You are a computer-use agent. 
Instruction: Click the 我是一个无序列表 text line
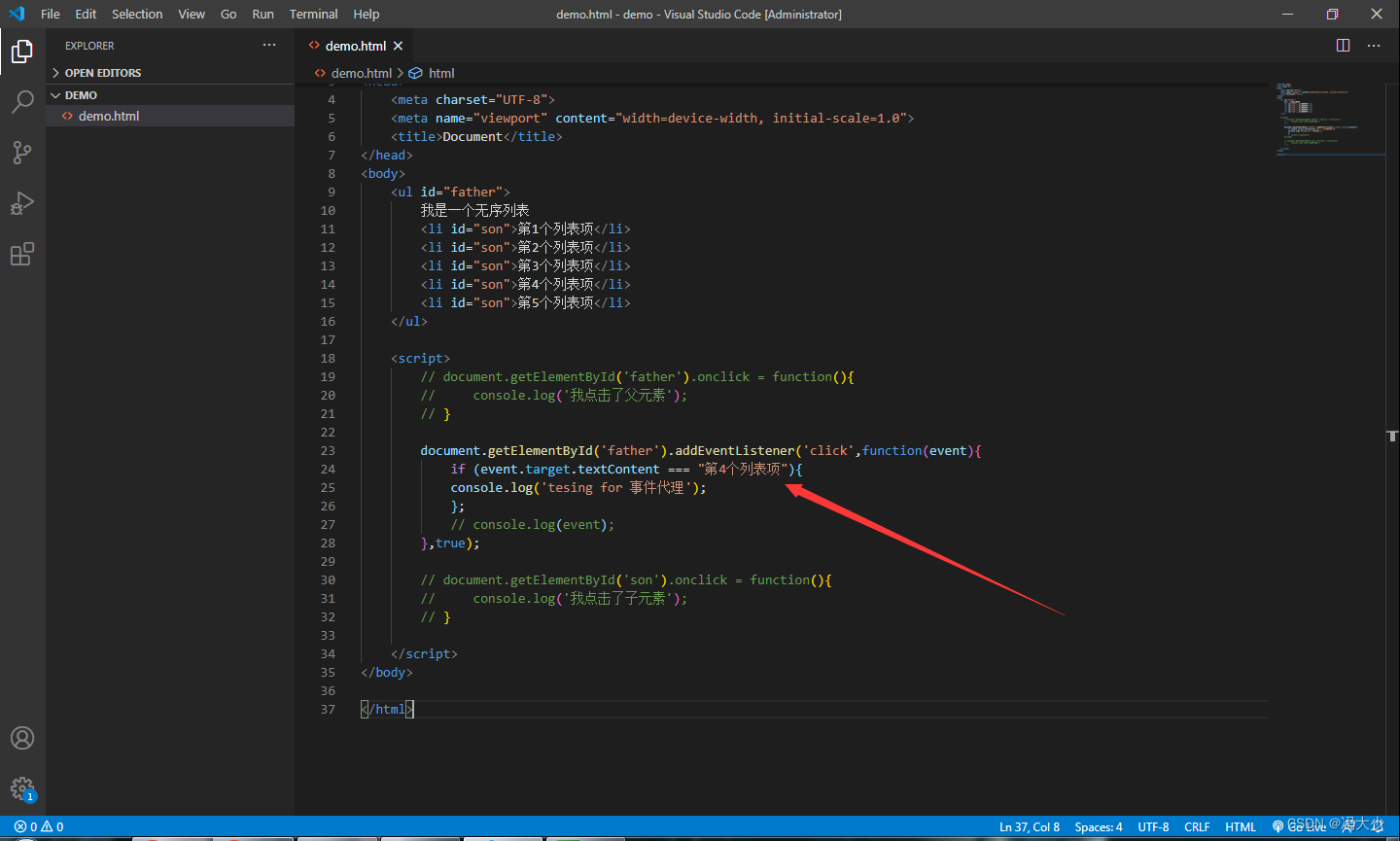tap(474, 210)
